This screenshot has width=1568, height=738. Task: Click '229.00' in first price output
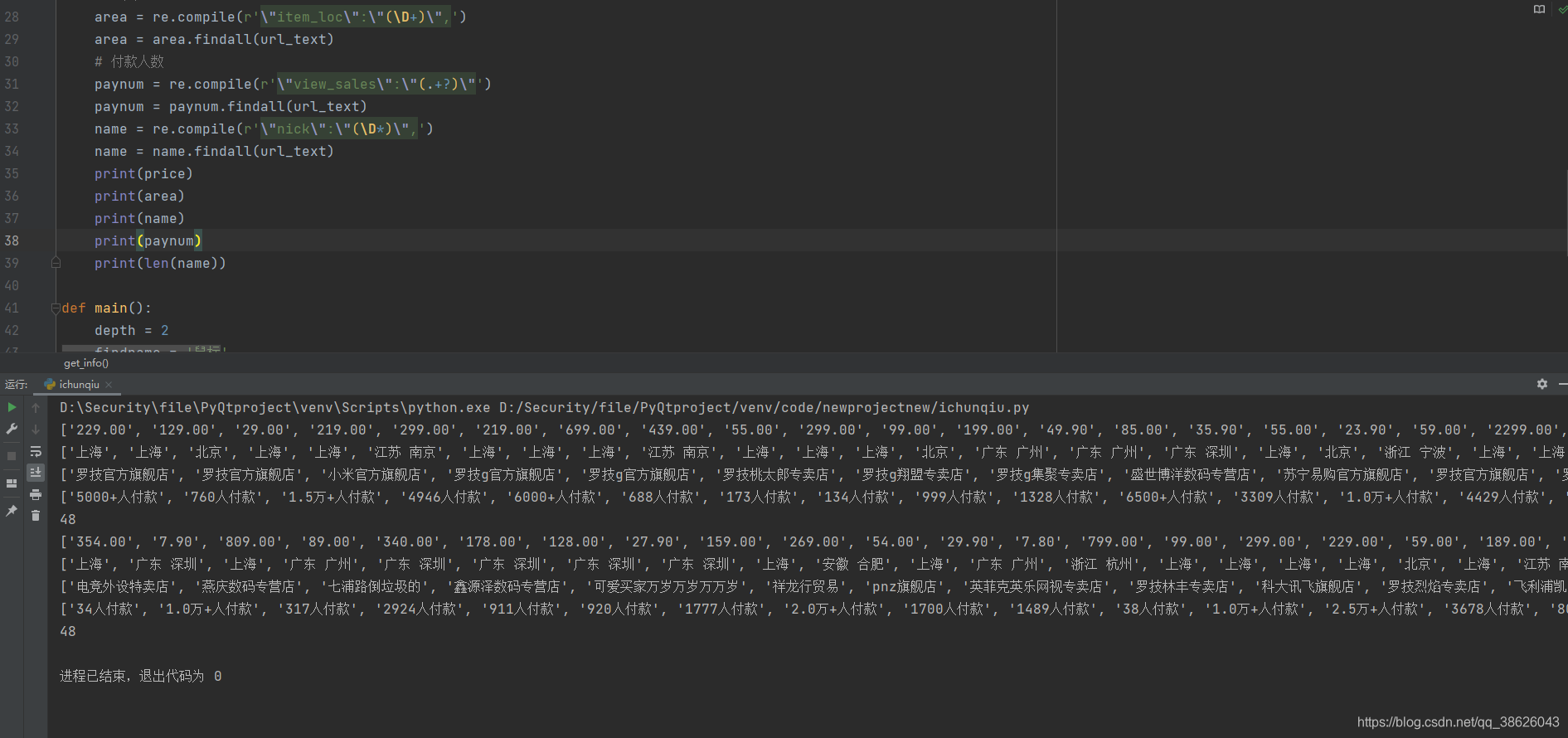[x=101, y=430]
